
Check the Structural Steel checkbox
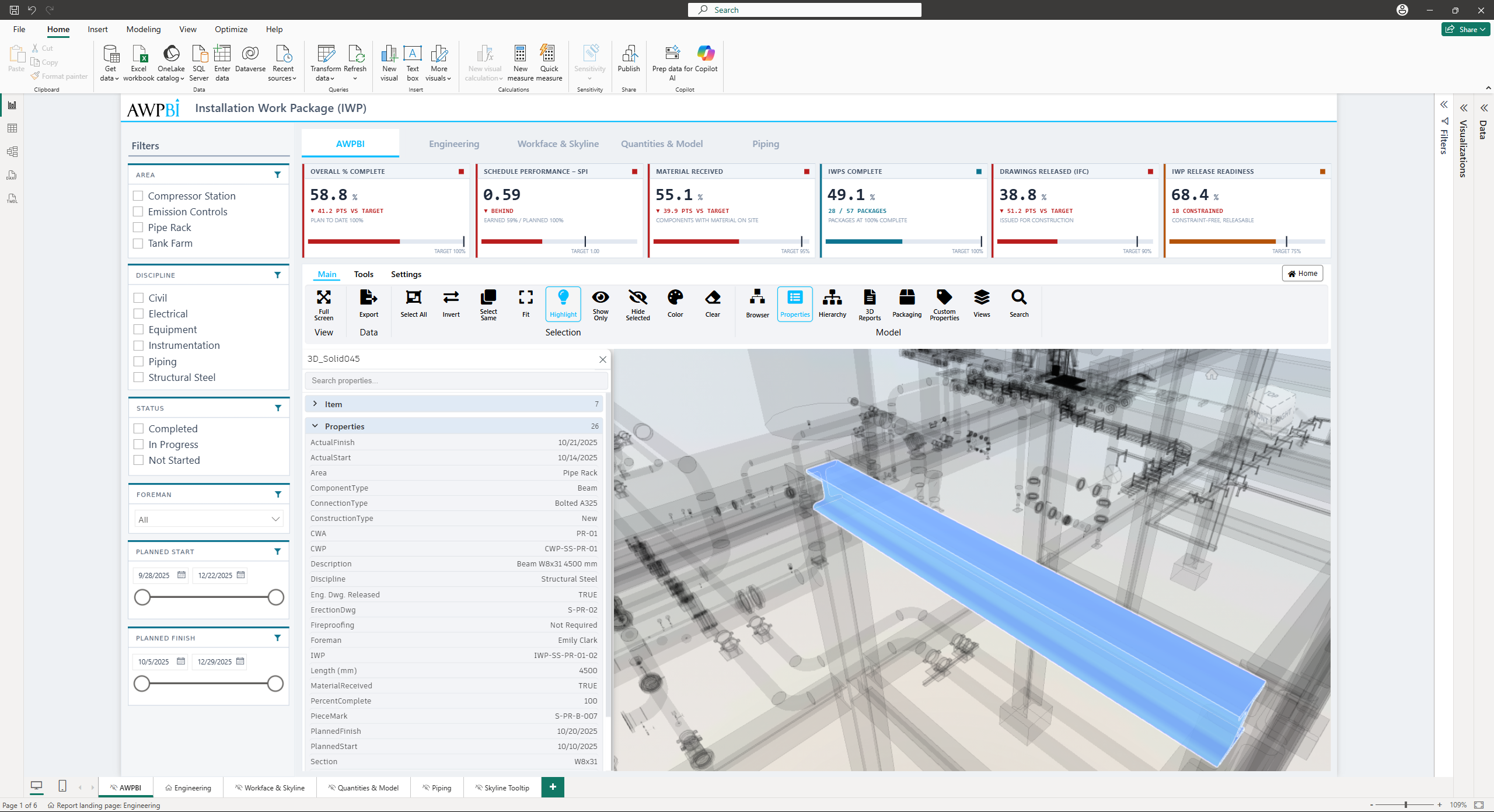(x=139, y=377)
